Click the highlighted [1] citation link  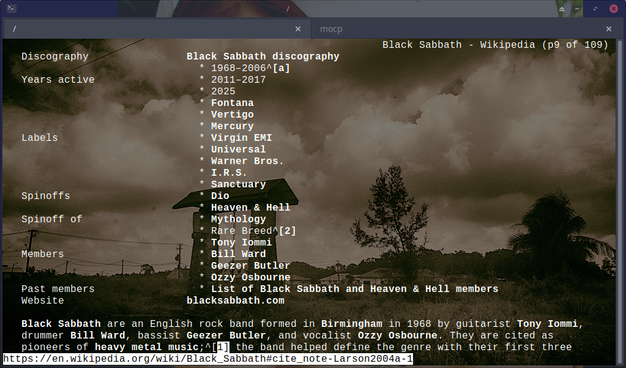(x=223, y=347)
